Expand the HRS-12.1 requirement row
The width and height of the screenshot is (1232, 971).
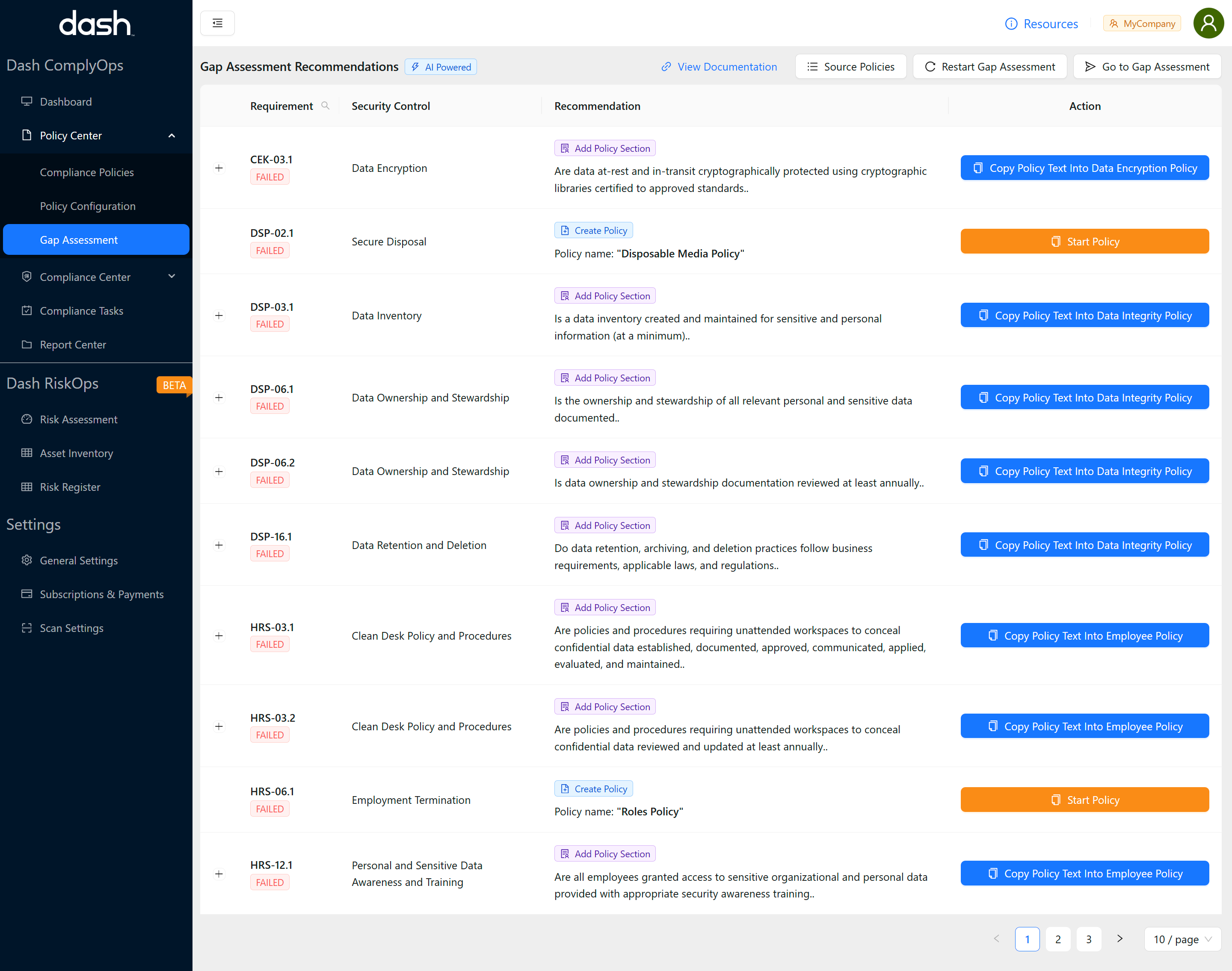click(219, 874)
